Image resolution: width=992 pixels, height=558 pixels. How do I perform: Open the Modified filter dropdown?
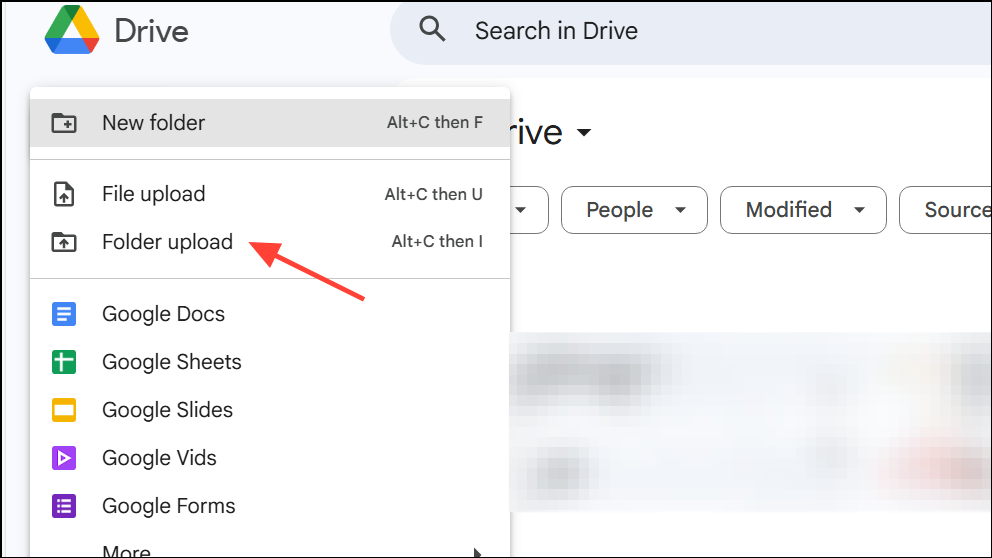(803, 210)
